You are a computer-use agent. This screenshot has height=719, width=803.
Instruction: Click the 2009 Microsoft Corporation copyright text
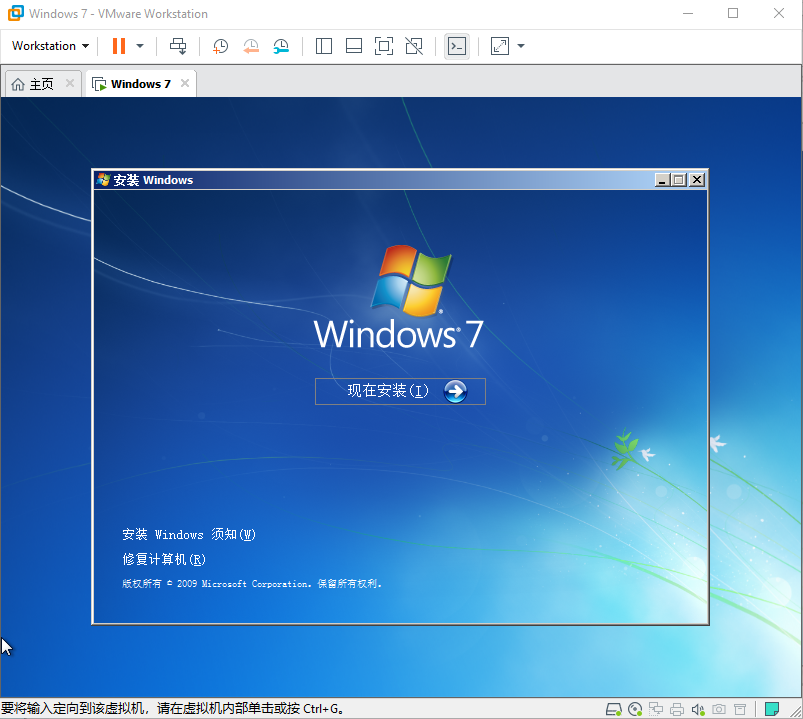coord(252,584)
